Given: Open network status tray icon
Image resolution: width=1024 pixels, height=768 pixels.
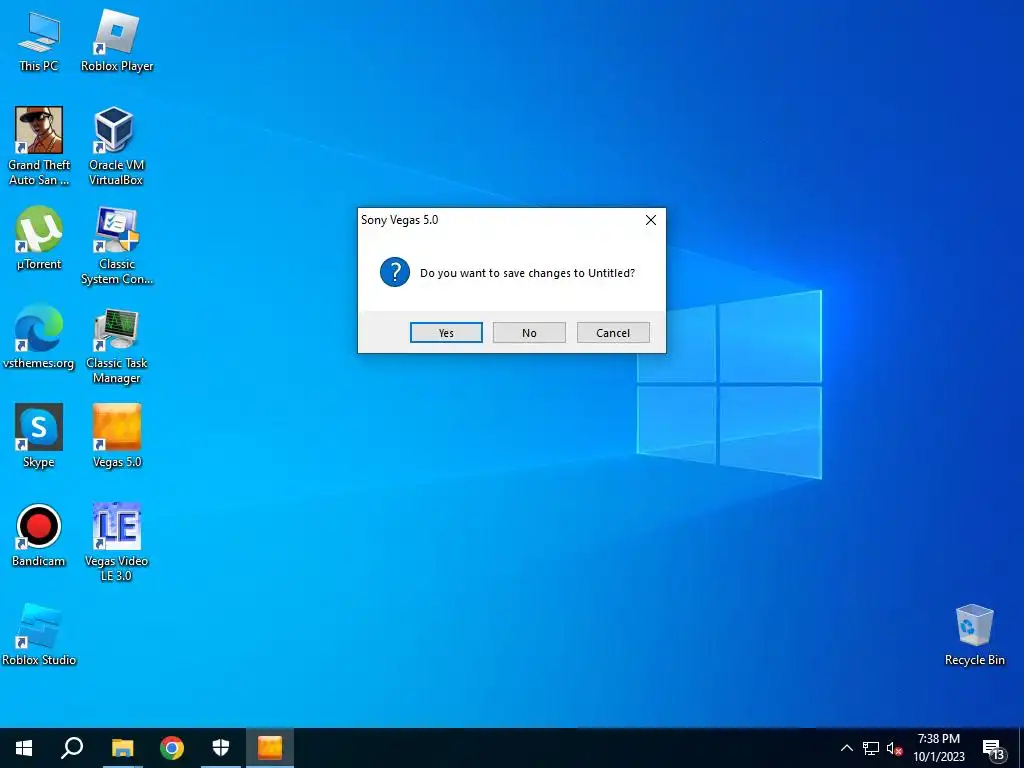Looking at the screenshot, I should 871,748.
